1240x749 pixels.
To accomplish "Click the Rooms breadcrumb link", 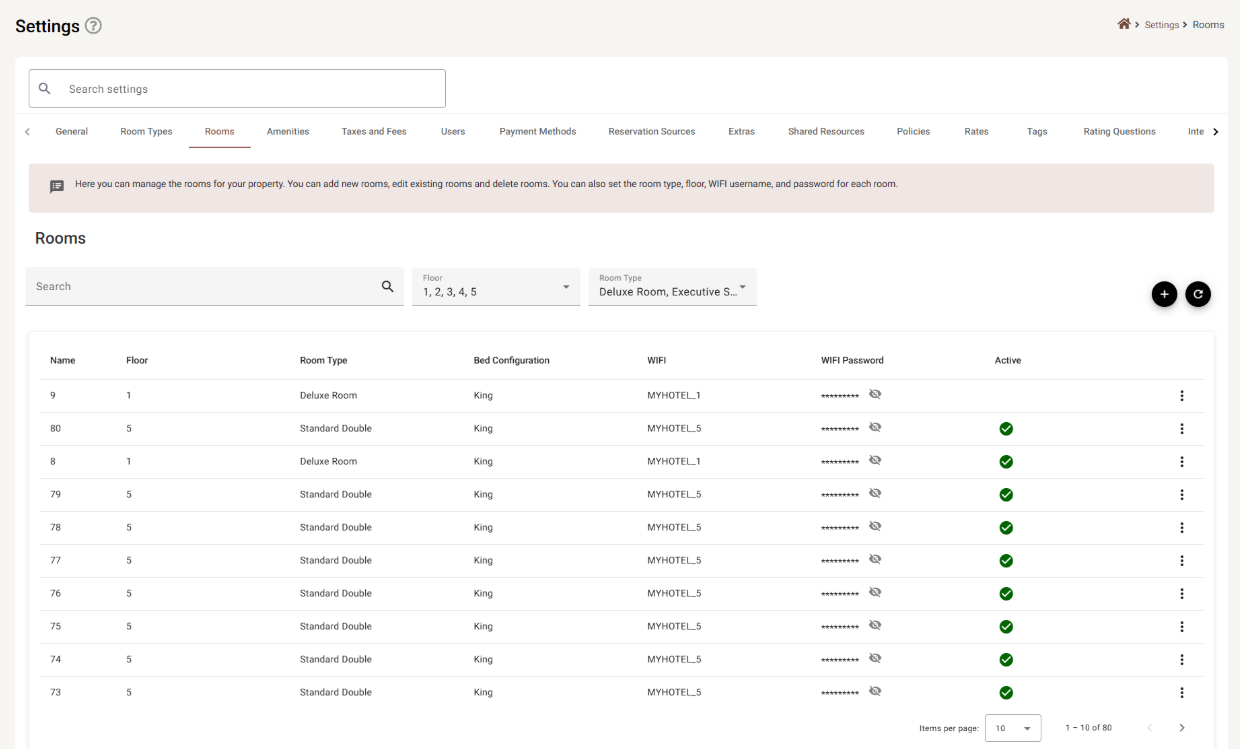I will click(x=1208, y=25).
